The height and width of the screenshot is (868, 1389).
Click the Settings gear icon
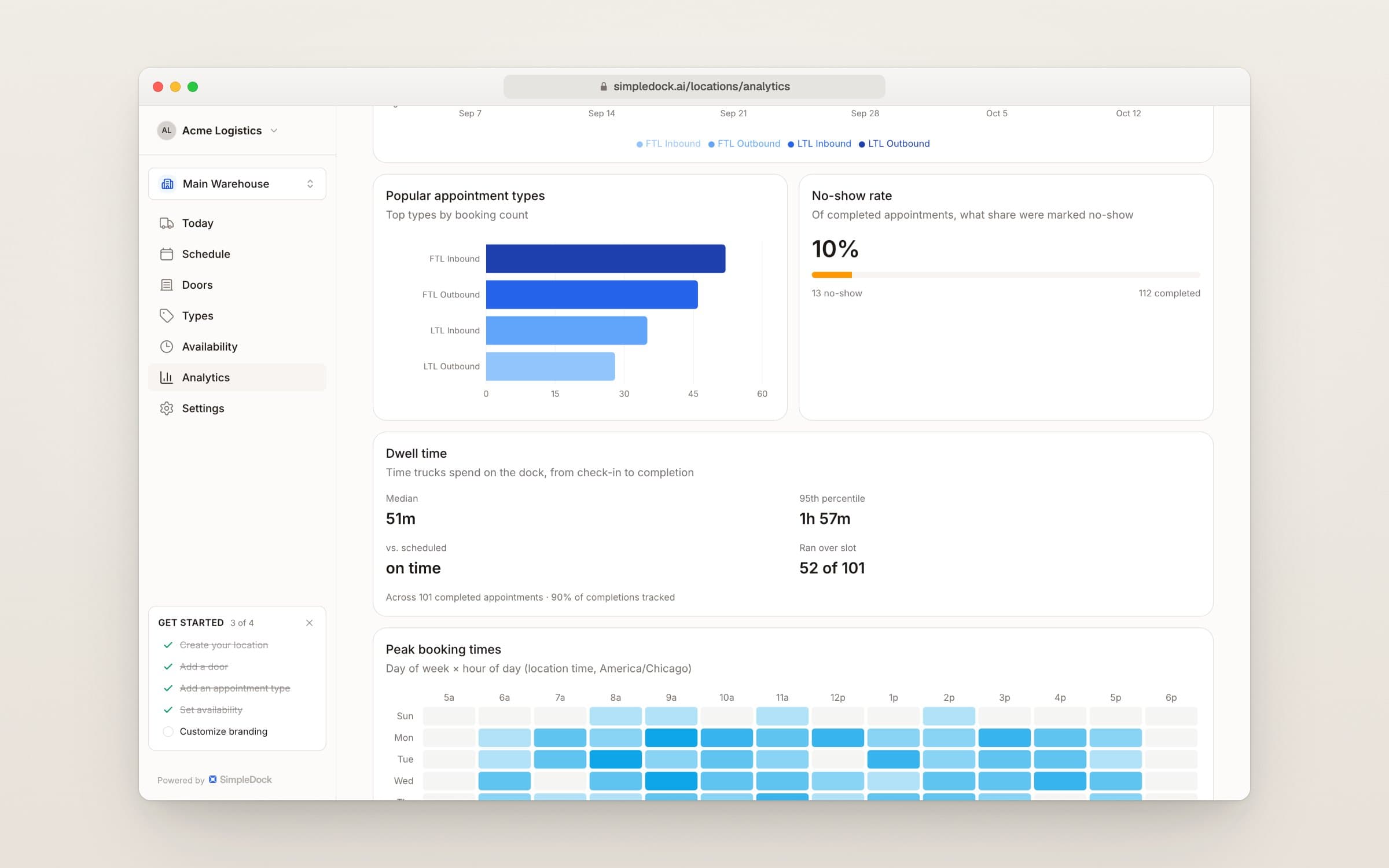167,408
